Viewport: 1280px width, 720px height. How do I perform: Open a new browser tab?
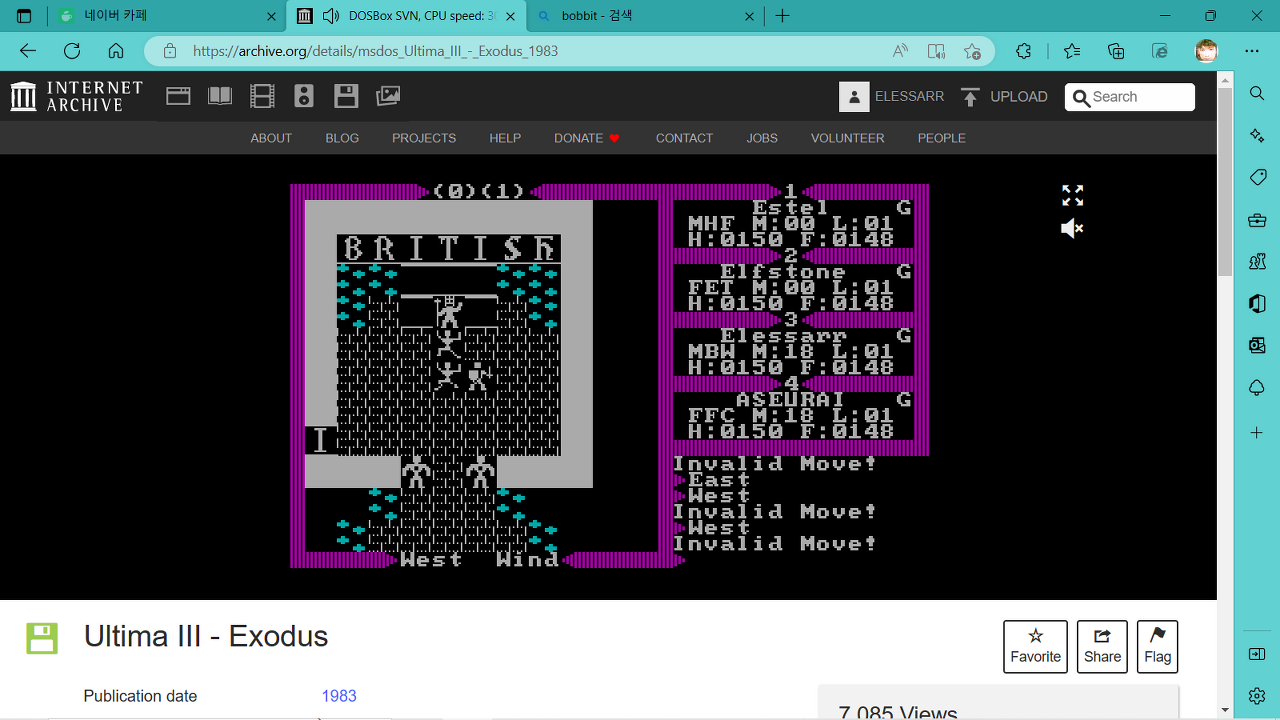783,16
